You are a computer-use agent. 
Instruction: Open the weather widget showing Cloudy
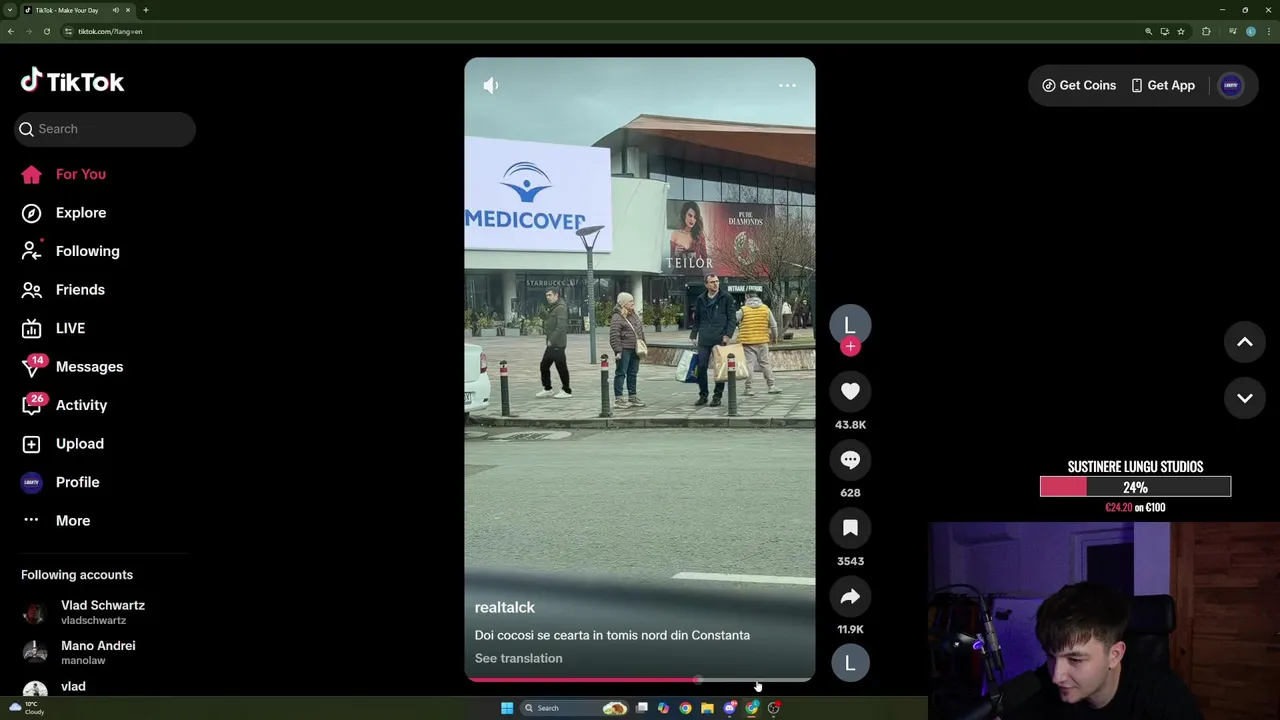[x=26, y=708]
